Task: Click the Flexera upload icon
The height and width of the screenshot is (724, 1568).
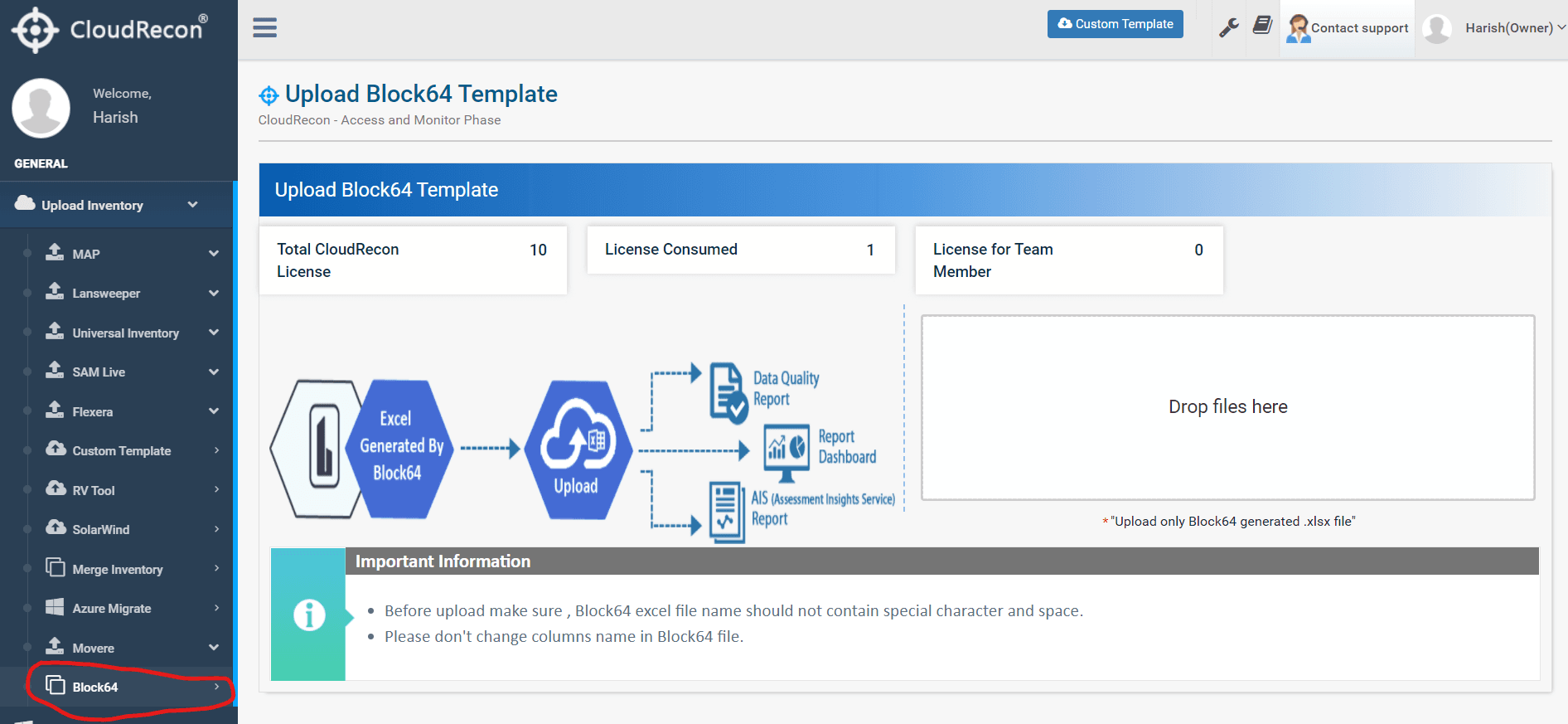Action: coord(55,410)
